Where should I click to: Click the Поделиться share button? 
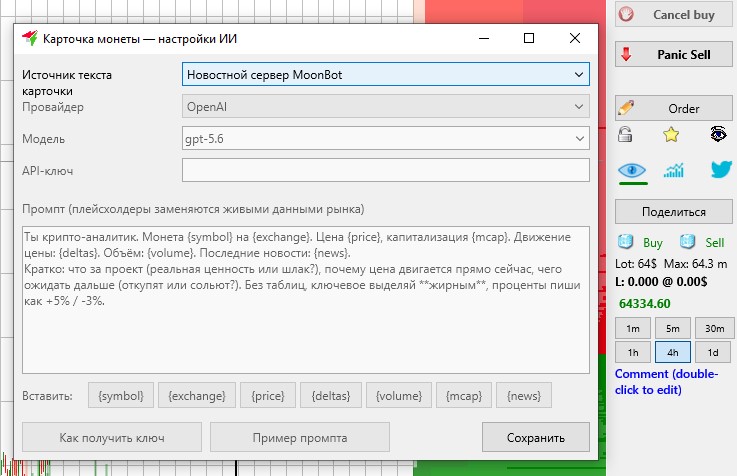674,211
